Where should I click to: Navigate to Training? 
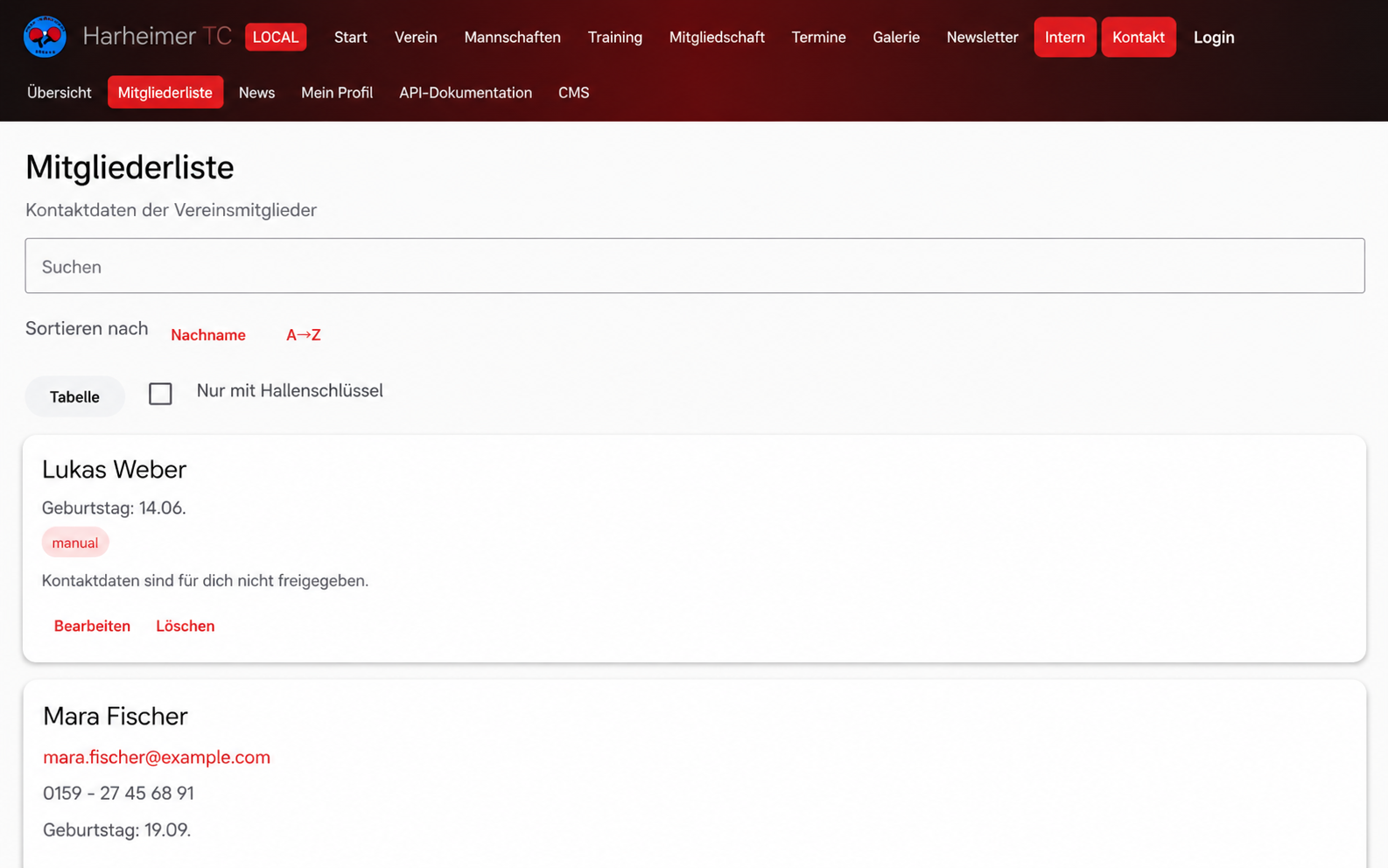click(x=615, y=38)
